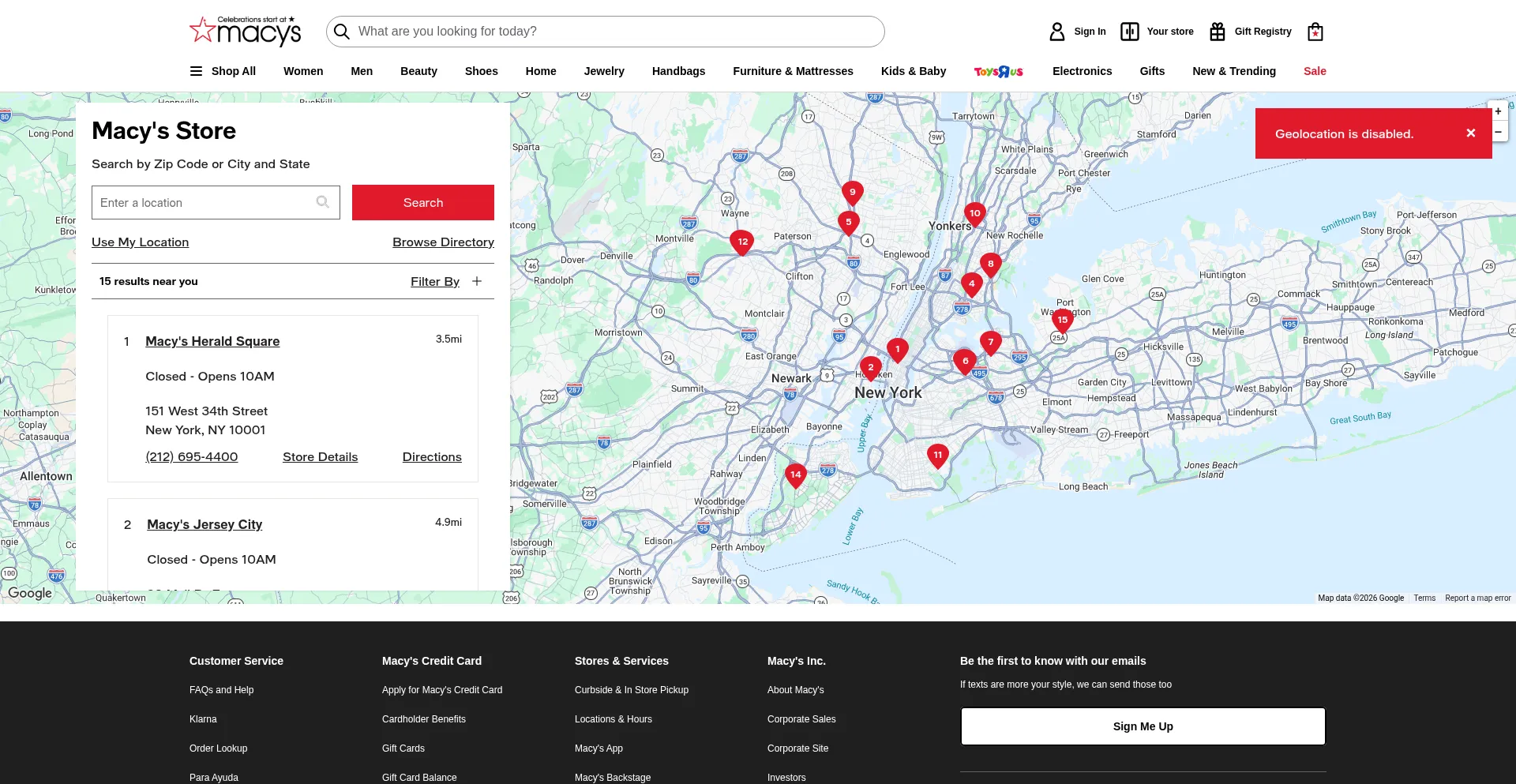This screenshot has height=784, width=1516.
Task: Open Klarna footer link
Action: pos(203,719)
